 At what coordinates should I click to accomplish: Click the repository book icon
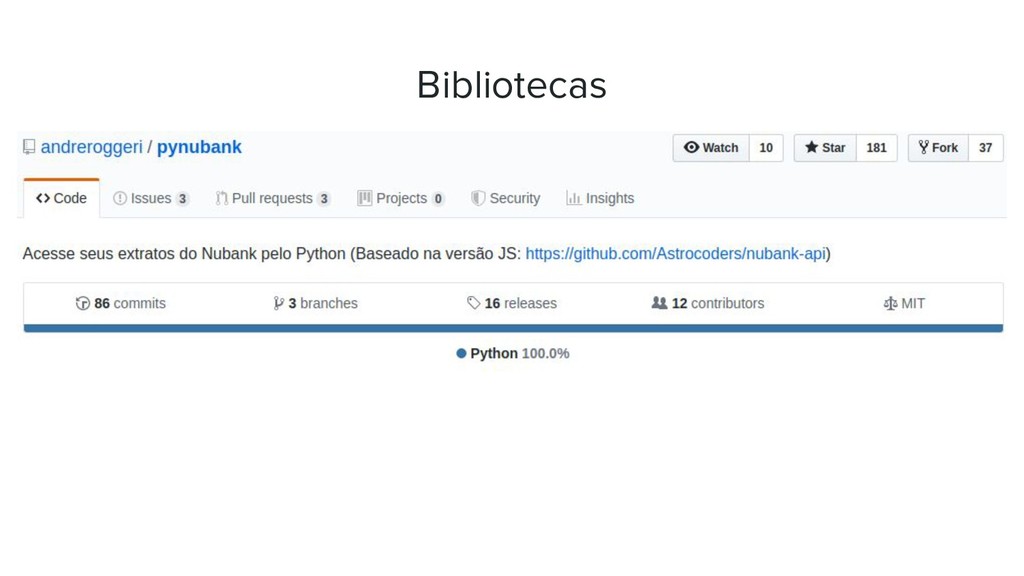coord(29,147)
